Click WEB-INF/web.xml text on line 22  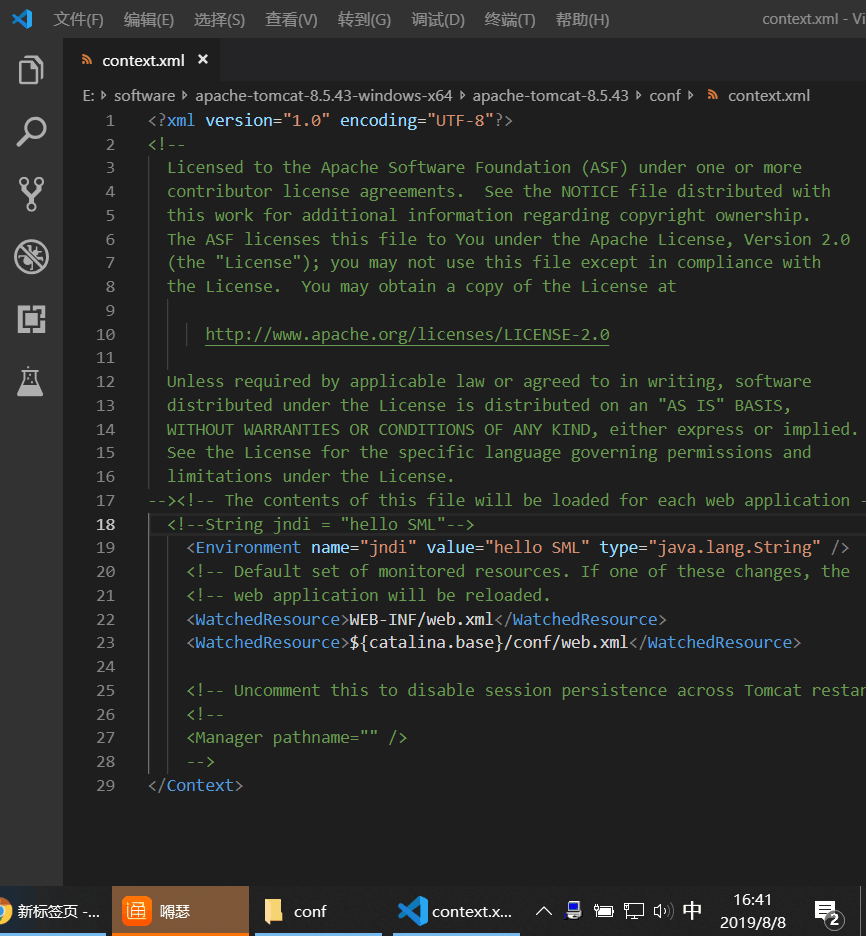[421, 619]
